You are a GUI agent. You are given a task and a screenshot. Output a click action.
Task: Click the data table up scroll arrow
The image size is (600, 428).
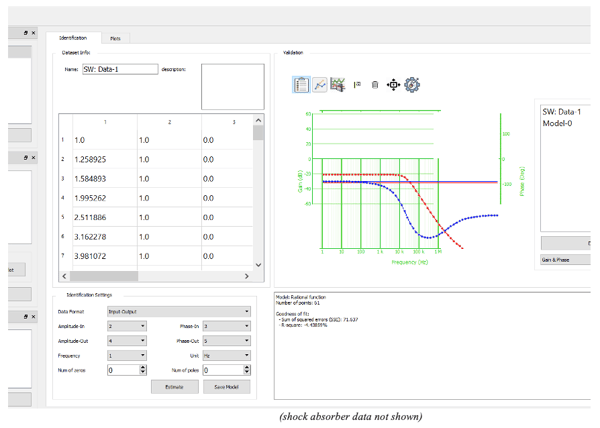coord(258,120)
